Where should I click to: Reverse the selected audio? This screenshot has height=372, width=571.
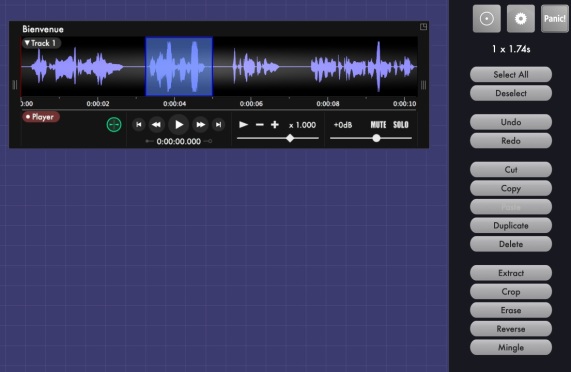(x=511, y=329)
